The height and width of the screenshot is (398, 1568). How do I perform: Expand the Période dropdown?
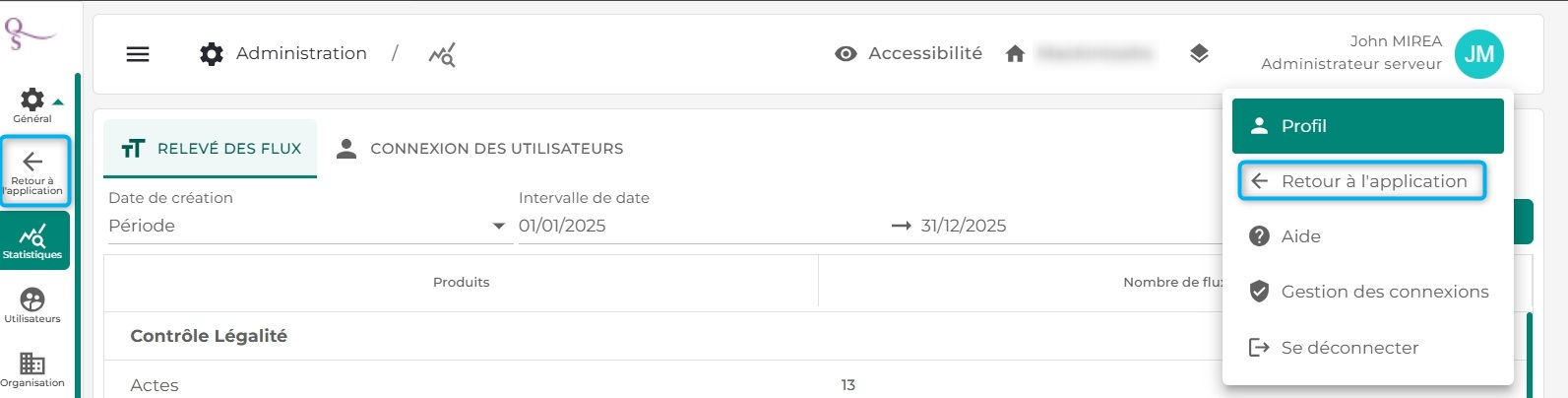(308, 226)
